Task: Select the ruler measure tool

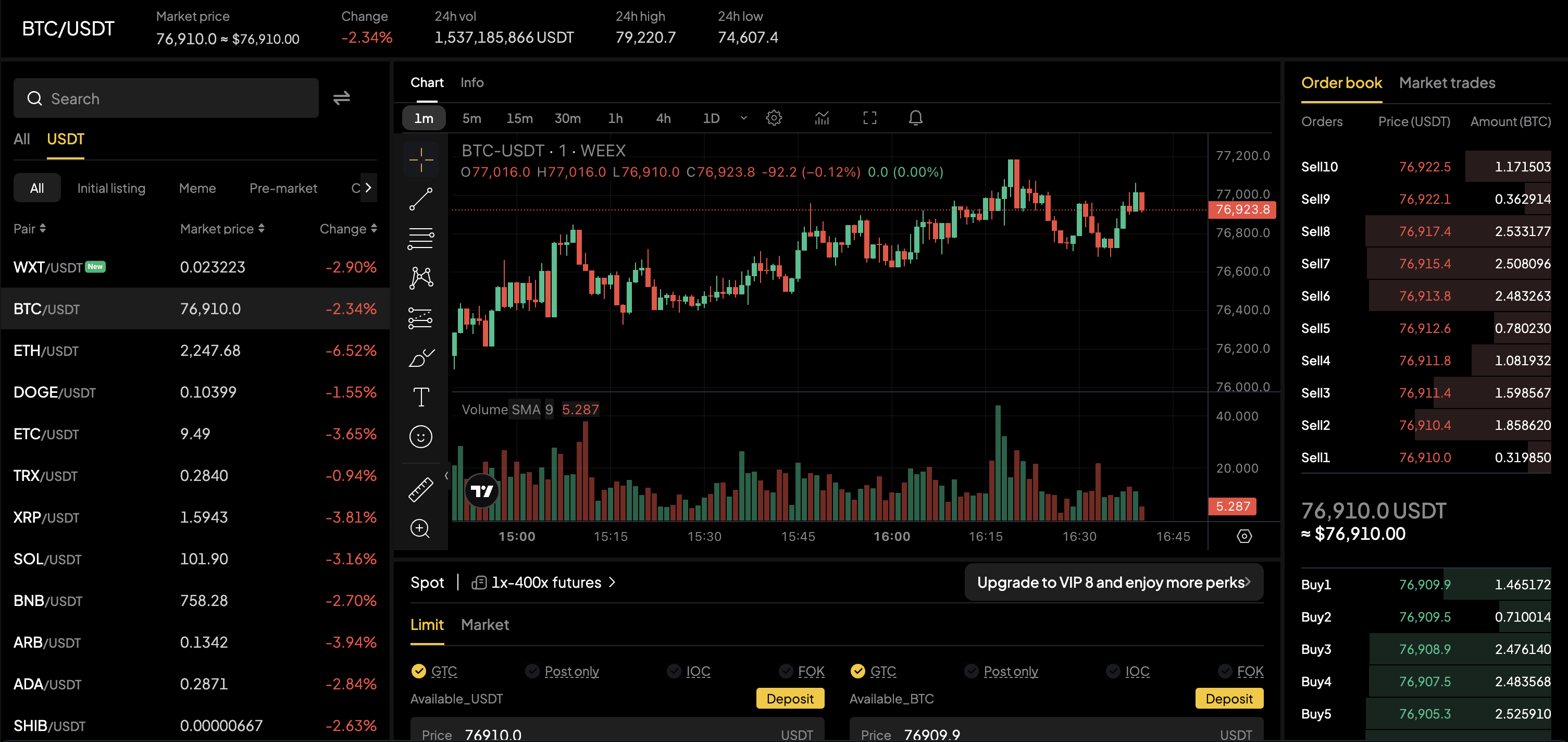Action: pyautogui.click(x=420, y=489)
